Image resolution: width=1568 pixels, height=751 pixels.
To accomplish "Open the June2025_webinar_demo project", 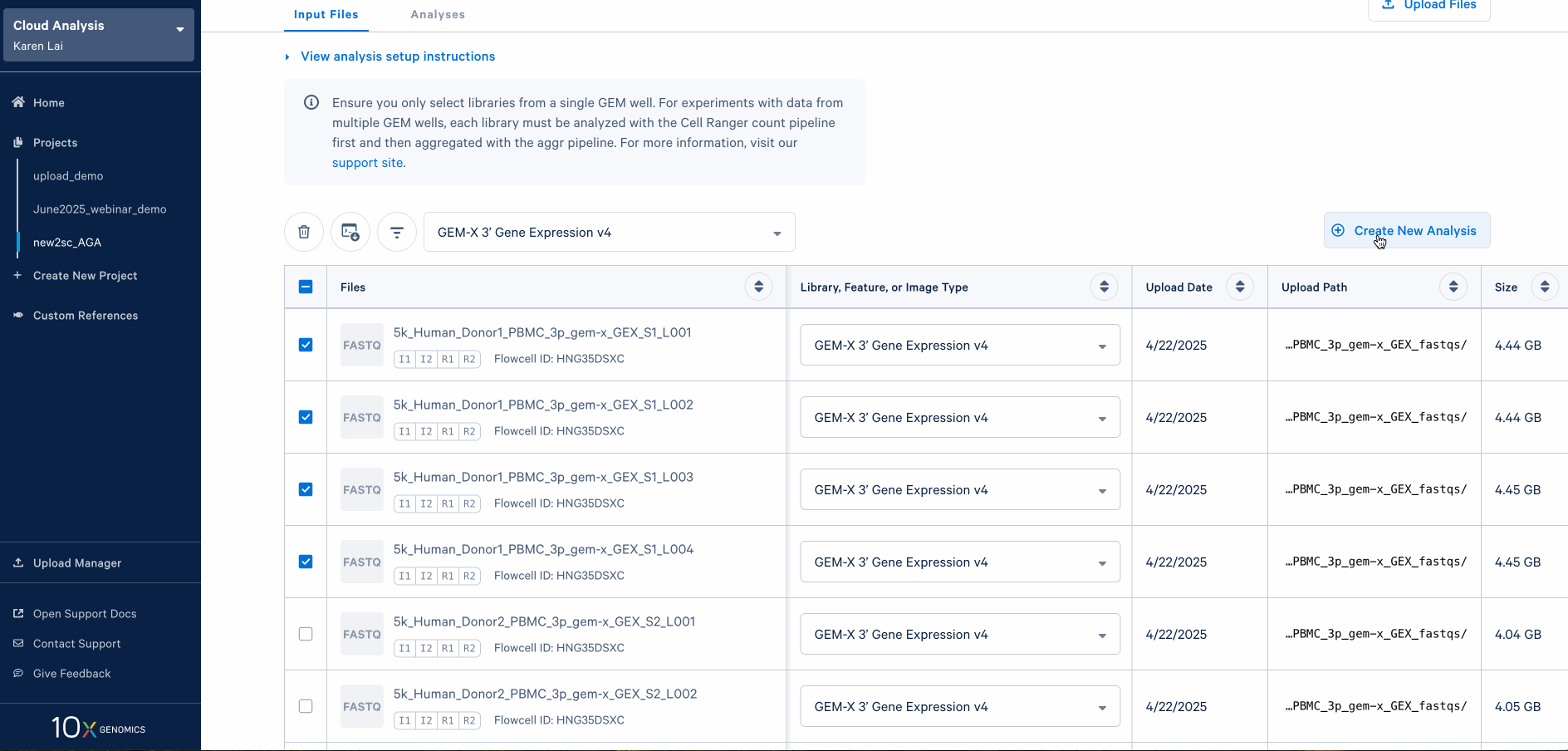I will (x=100, y=209).
